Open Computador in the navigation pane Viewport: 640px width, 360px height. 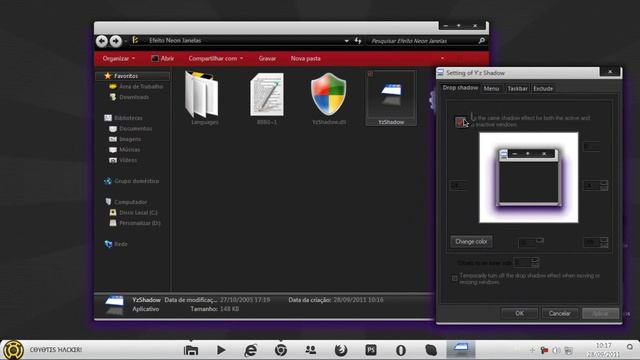coord(131,202)
